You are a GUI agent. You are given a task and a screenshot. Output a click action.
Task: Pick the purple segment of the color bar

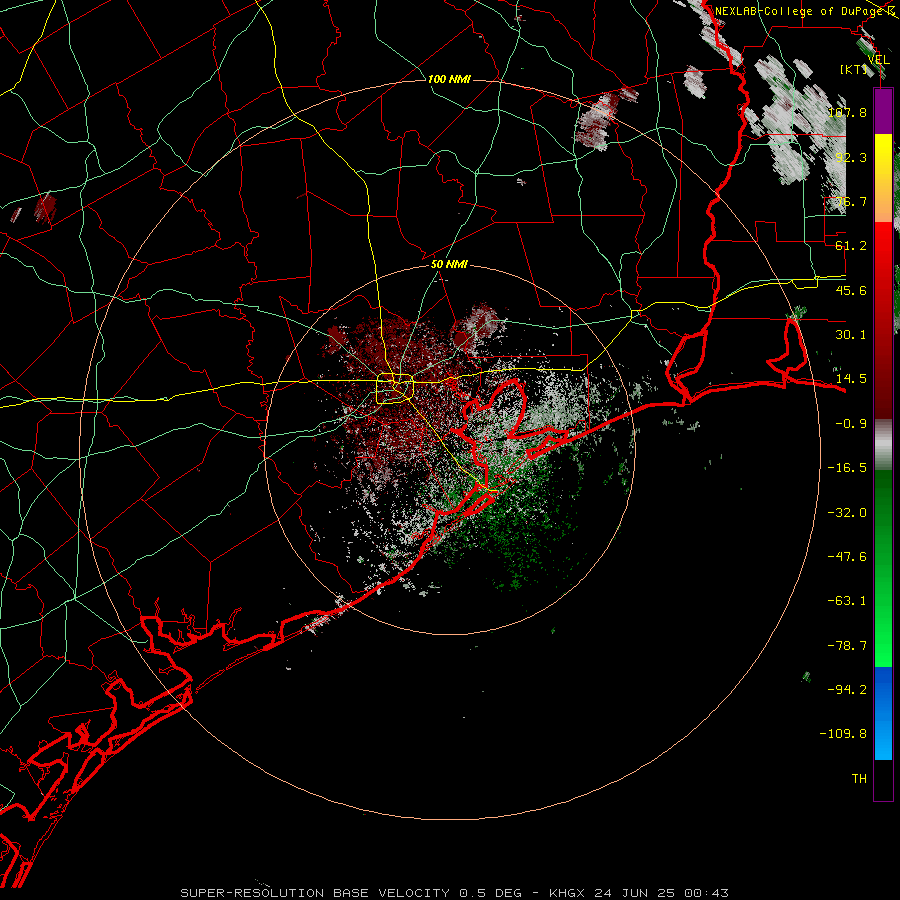(x=883, y=111)
